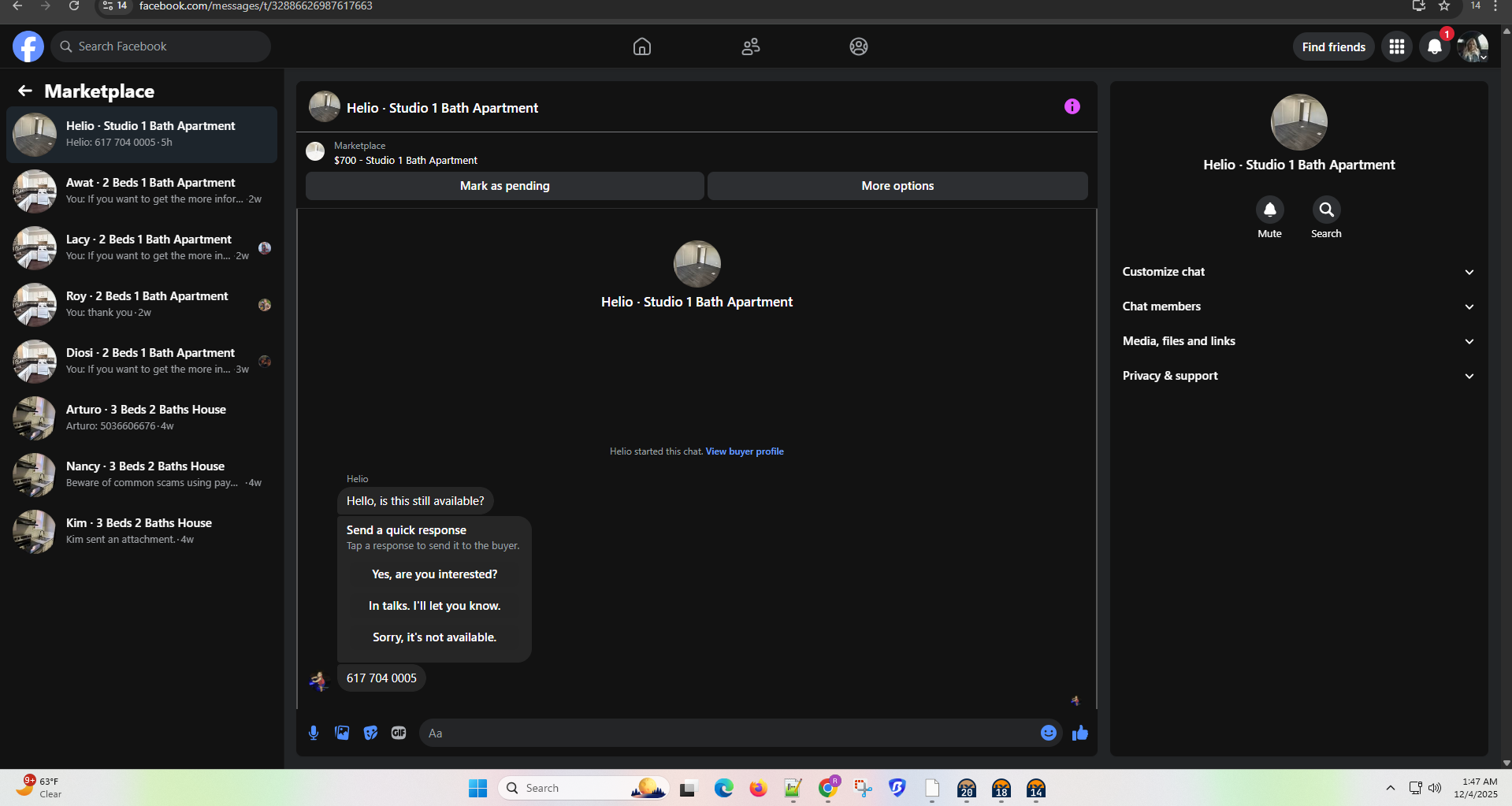
Task: Click the page scrollbar down arrow
Action: [x=1506, y=763]
